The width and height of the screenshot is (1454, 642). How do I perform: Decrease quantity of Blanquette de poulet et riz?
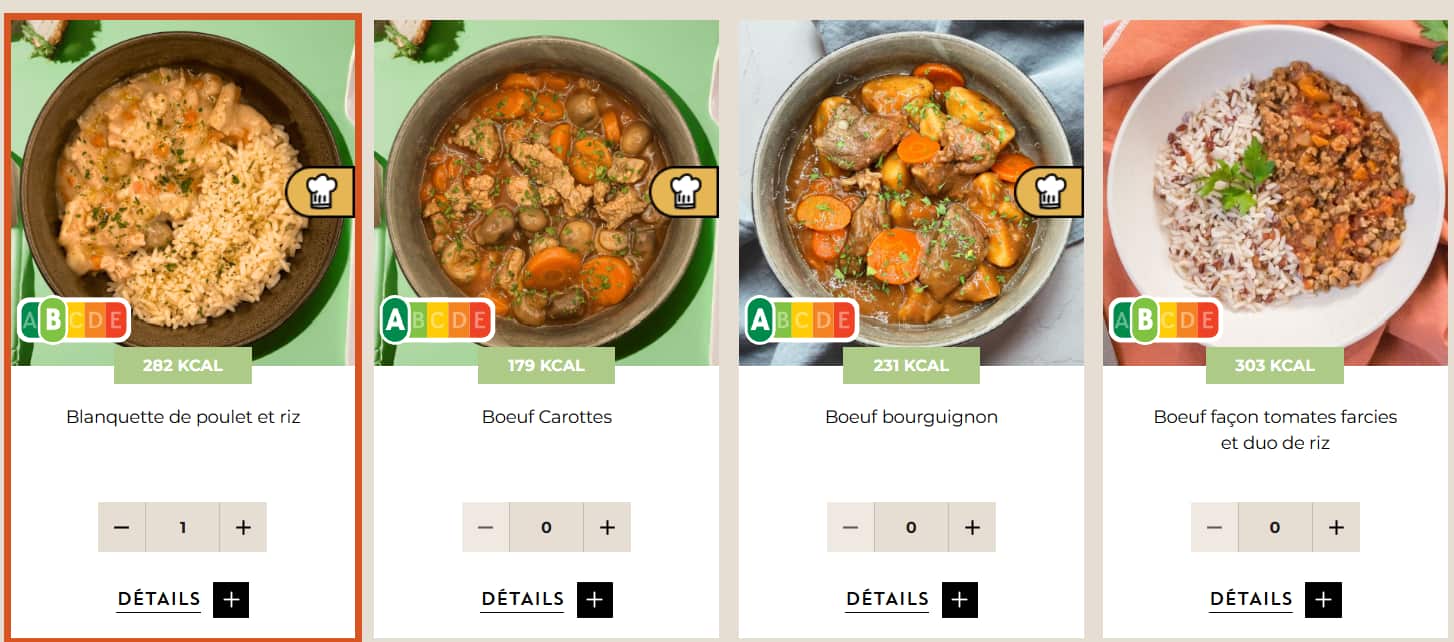point(122,527)
